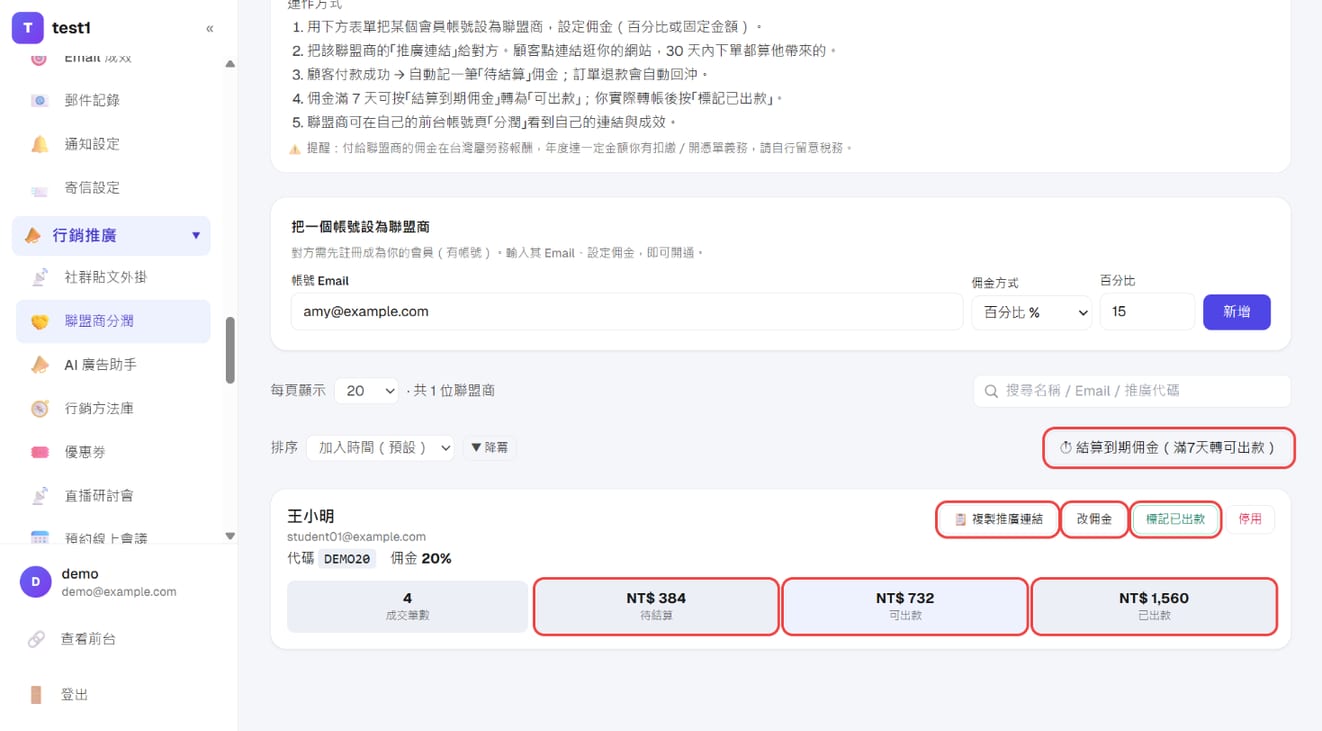The width and height of the screenshot is (1322, 731).
Task: Open 郵件記錄 via its envelope icon
Action: tap(39, 100)
